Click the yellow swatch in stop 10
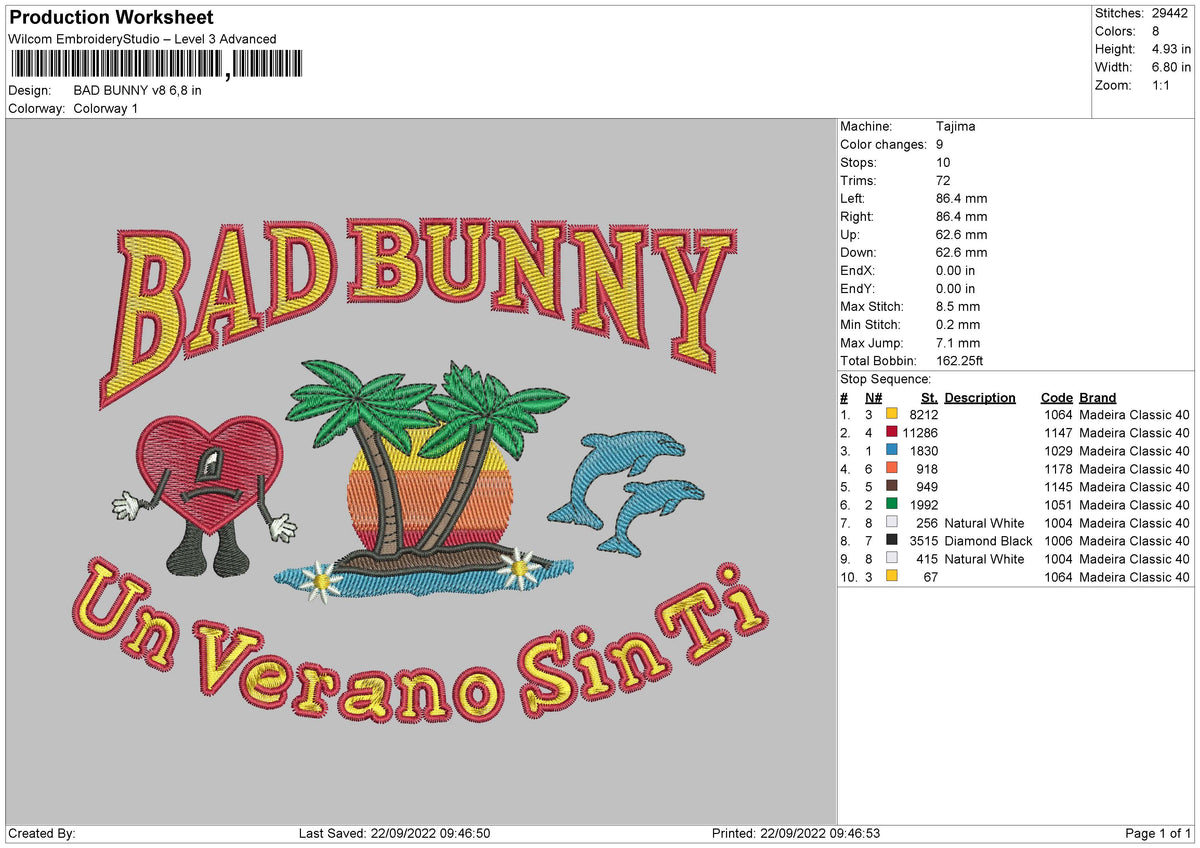Screen dimensions: 1200x848 [892, 576]
